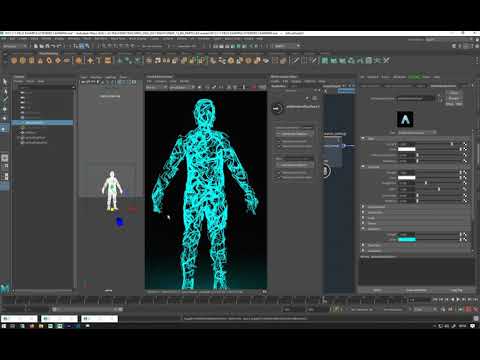Viewport: 480px width, 360px height.
Task: Collapse the Specular section in the Attribute Editor
Action: 363,166
